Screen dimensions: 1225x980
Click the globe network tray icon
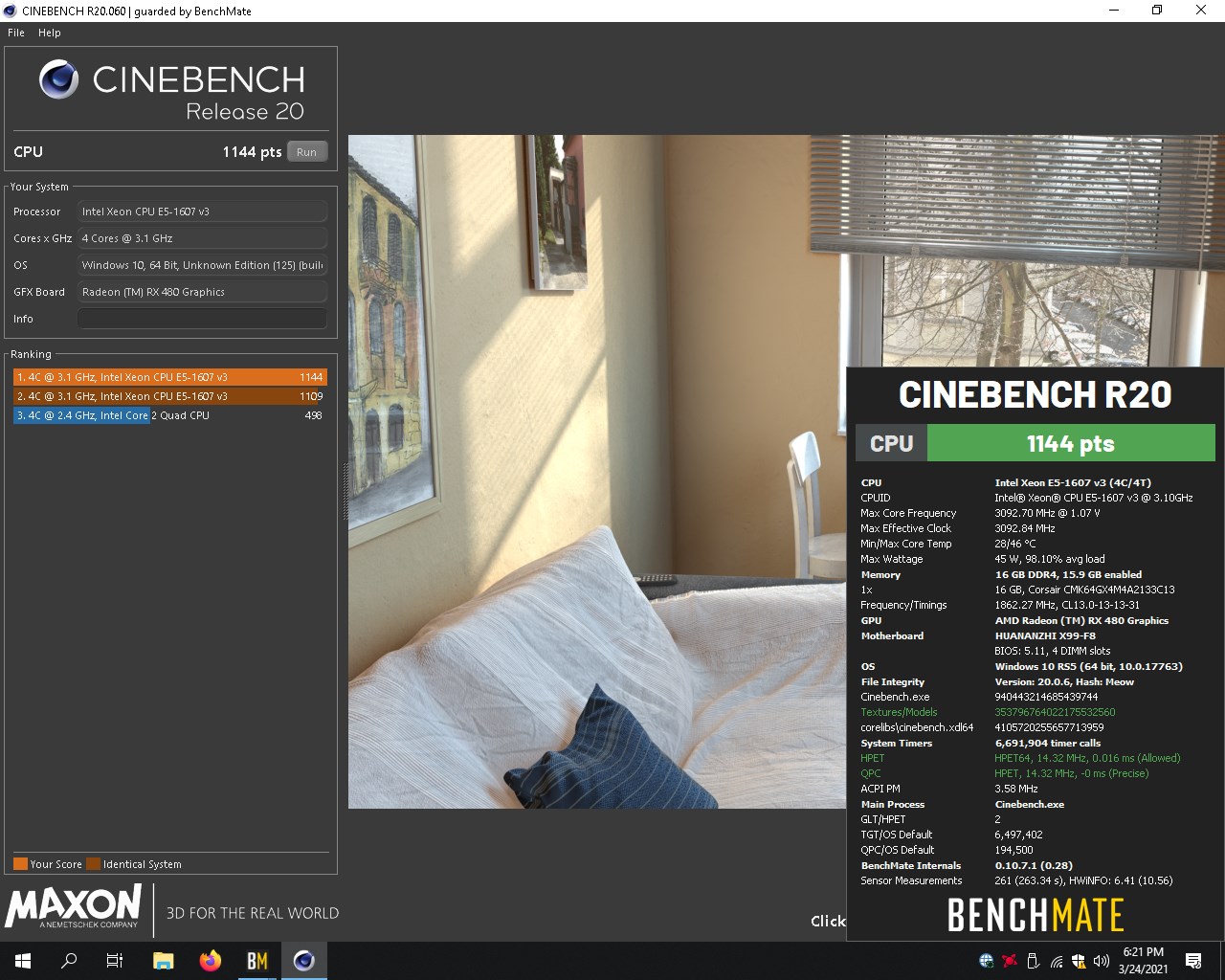(986, 961)
